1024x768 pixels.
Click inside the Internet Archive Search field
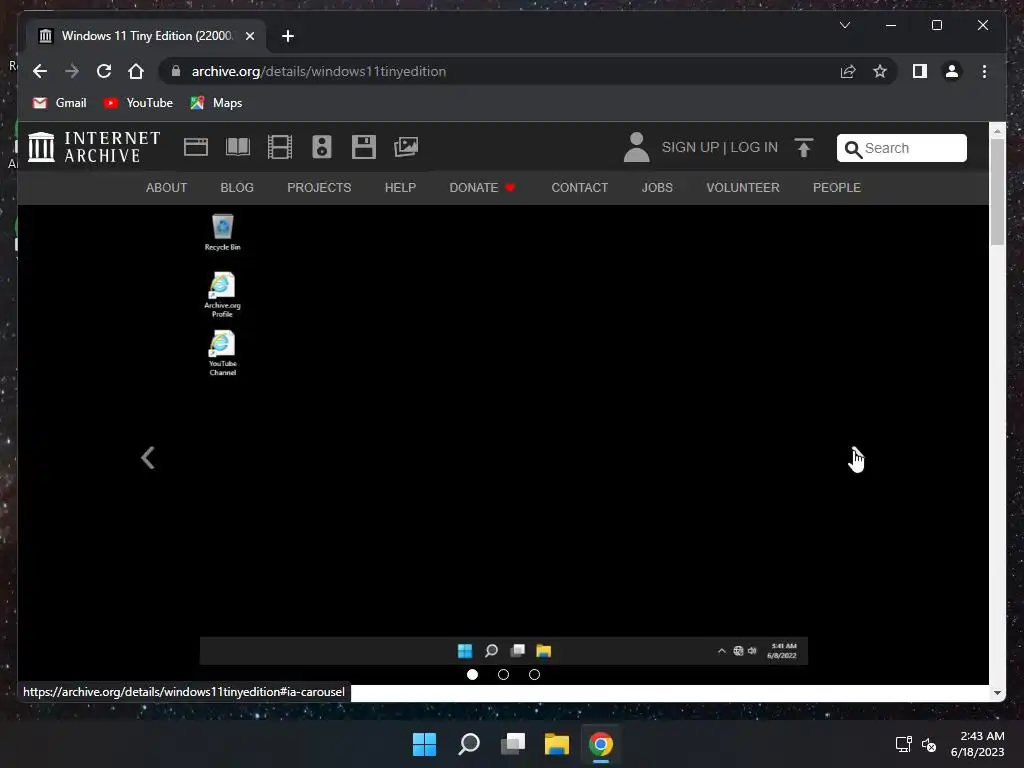[901, 148]
